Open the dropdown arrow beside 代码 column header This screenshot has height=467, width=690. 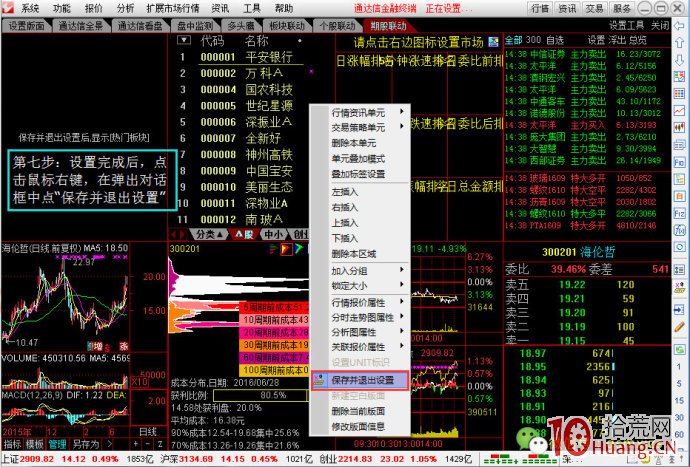click(x=184, y=40)
